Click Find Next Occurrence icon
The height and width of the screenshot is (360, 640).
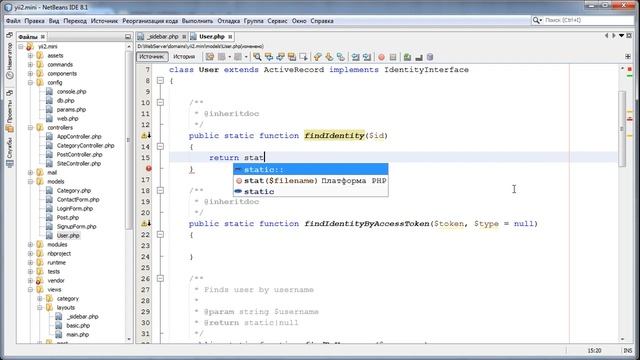point(280,57)
